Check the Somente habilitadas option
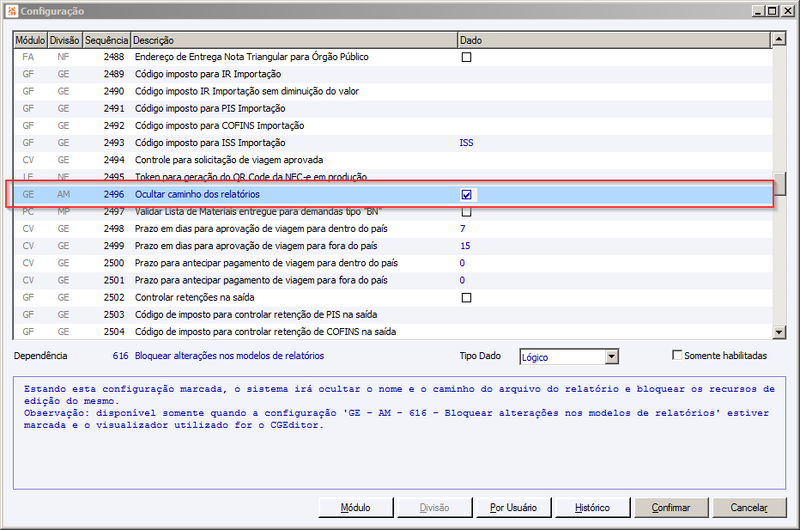 pyautogui.click(x=677, y=355)
